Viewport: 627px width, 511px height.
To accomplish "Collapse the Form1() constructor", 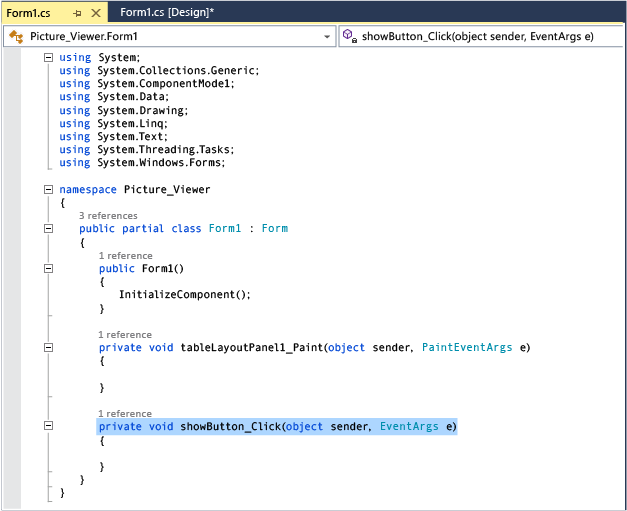I will [x=48, y=268].
